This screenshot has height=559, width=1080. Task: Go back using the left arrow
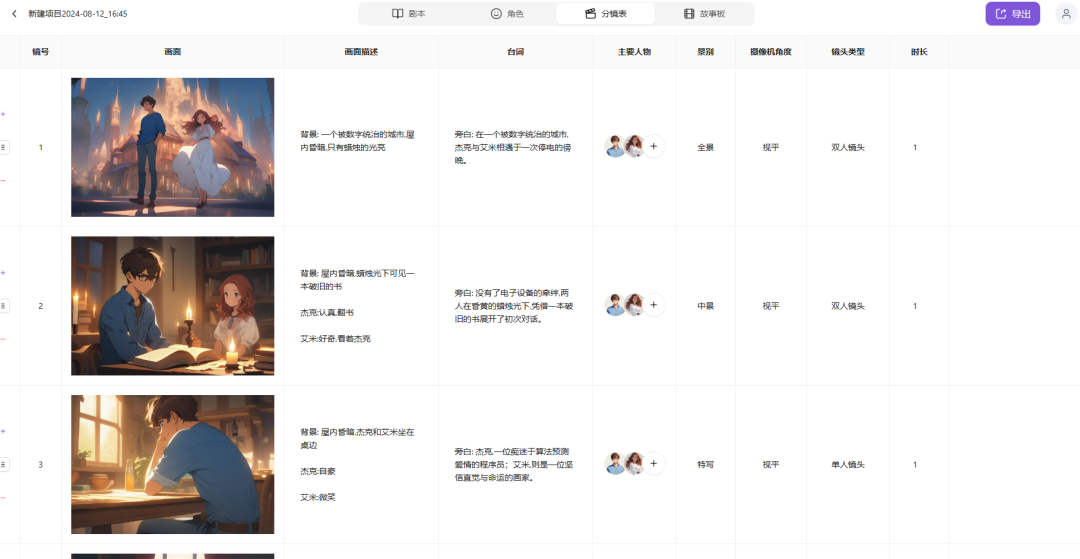[x=14, y=14]
